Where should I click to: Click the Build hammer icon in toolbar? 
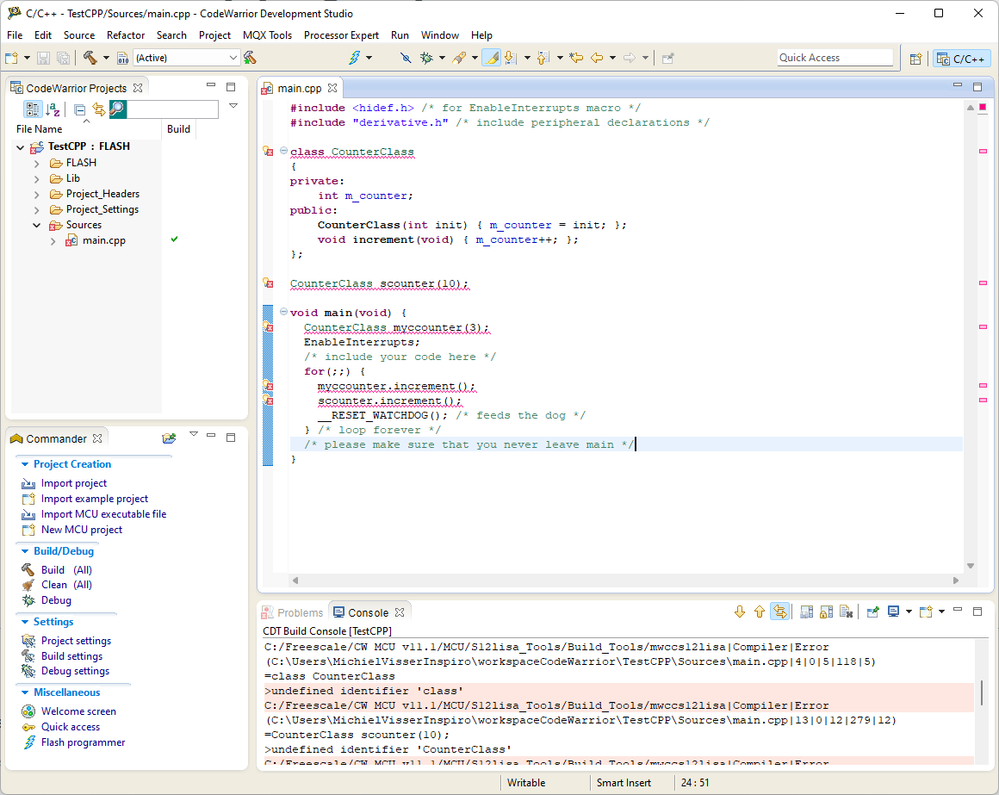click(89, 58)
